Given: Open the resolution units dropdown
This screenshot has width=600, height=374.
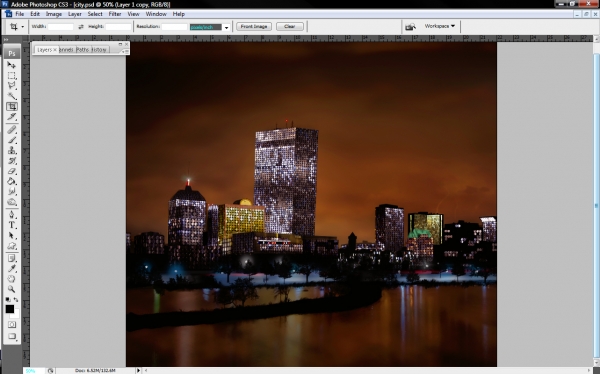Looking at the screenshot, I should pos(226,27).
